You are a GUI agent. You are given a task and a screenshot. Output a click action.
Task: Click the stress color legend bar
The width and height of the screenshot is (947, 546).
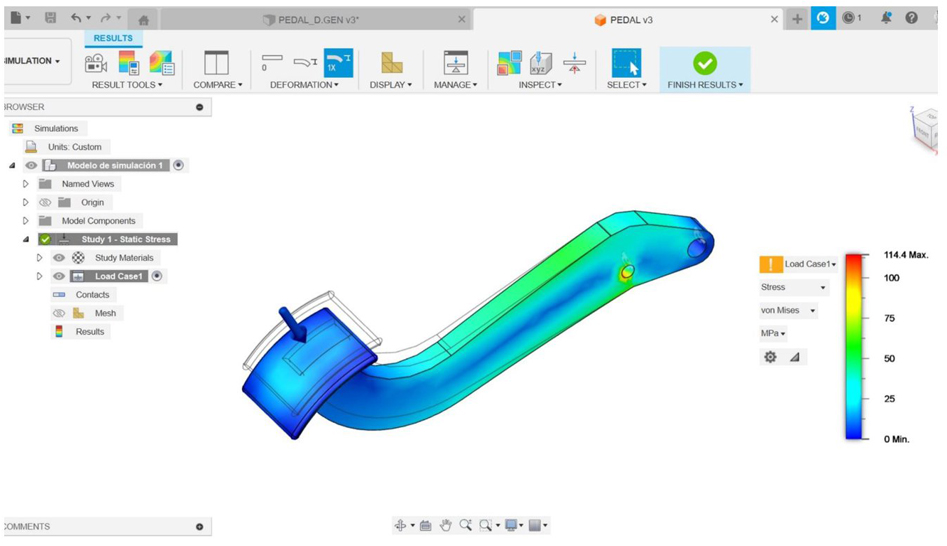coord(855,346)
